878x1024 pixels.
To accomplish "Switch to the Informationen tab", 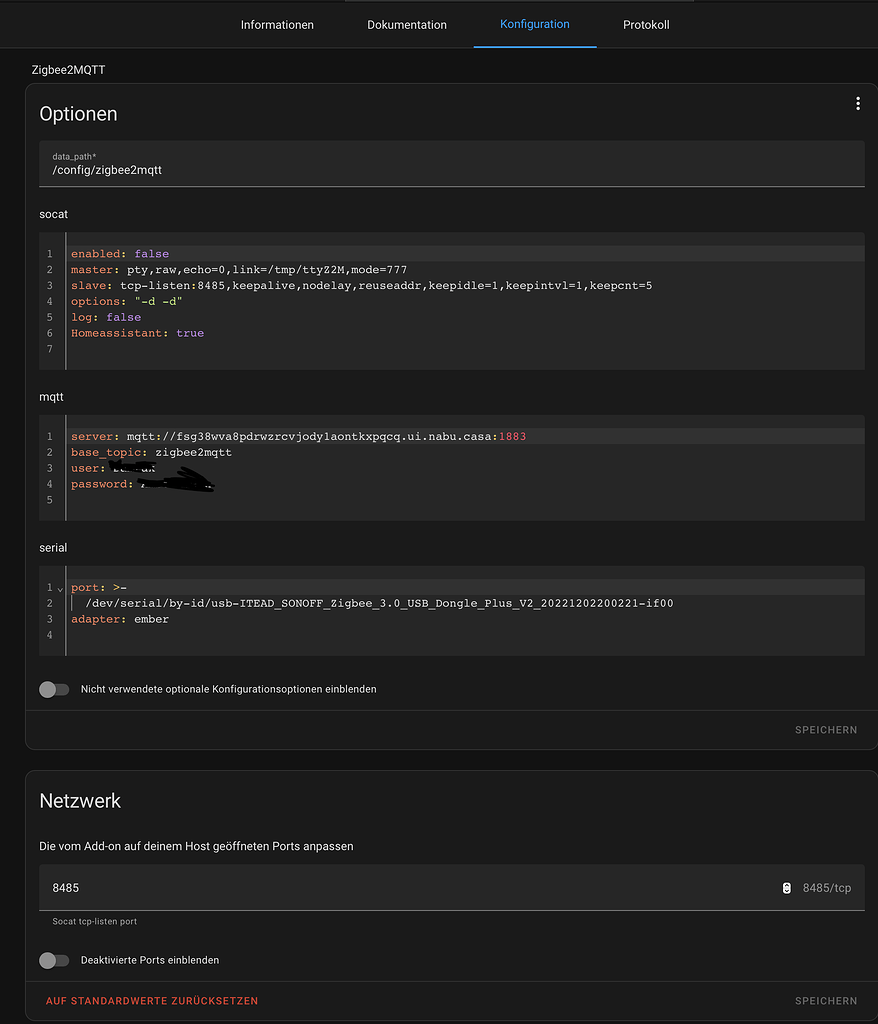I will [x=277, y=25].
